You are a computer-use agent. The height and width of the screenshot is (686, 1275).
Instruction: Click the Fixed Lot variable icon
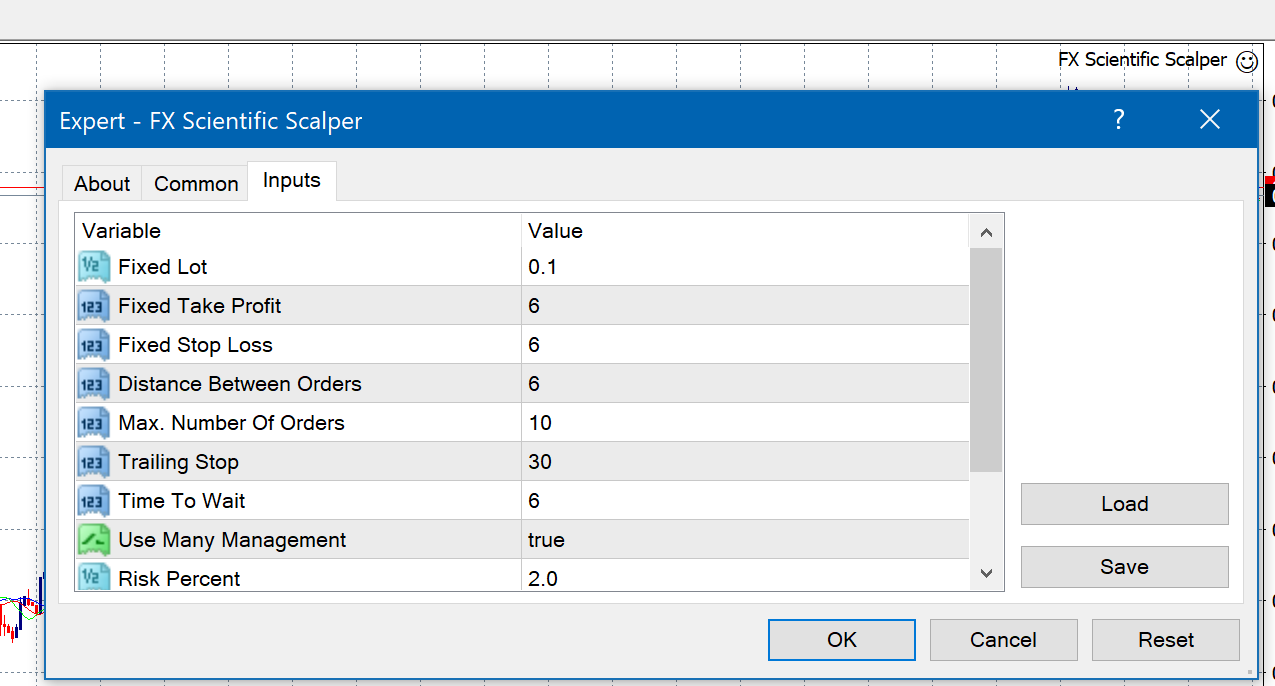(x=94, y=267)
